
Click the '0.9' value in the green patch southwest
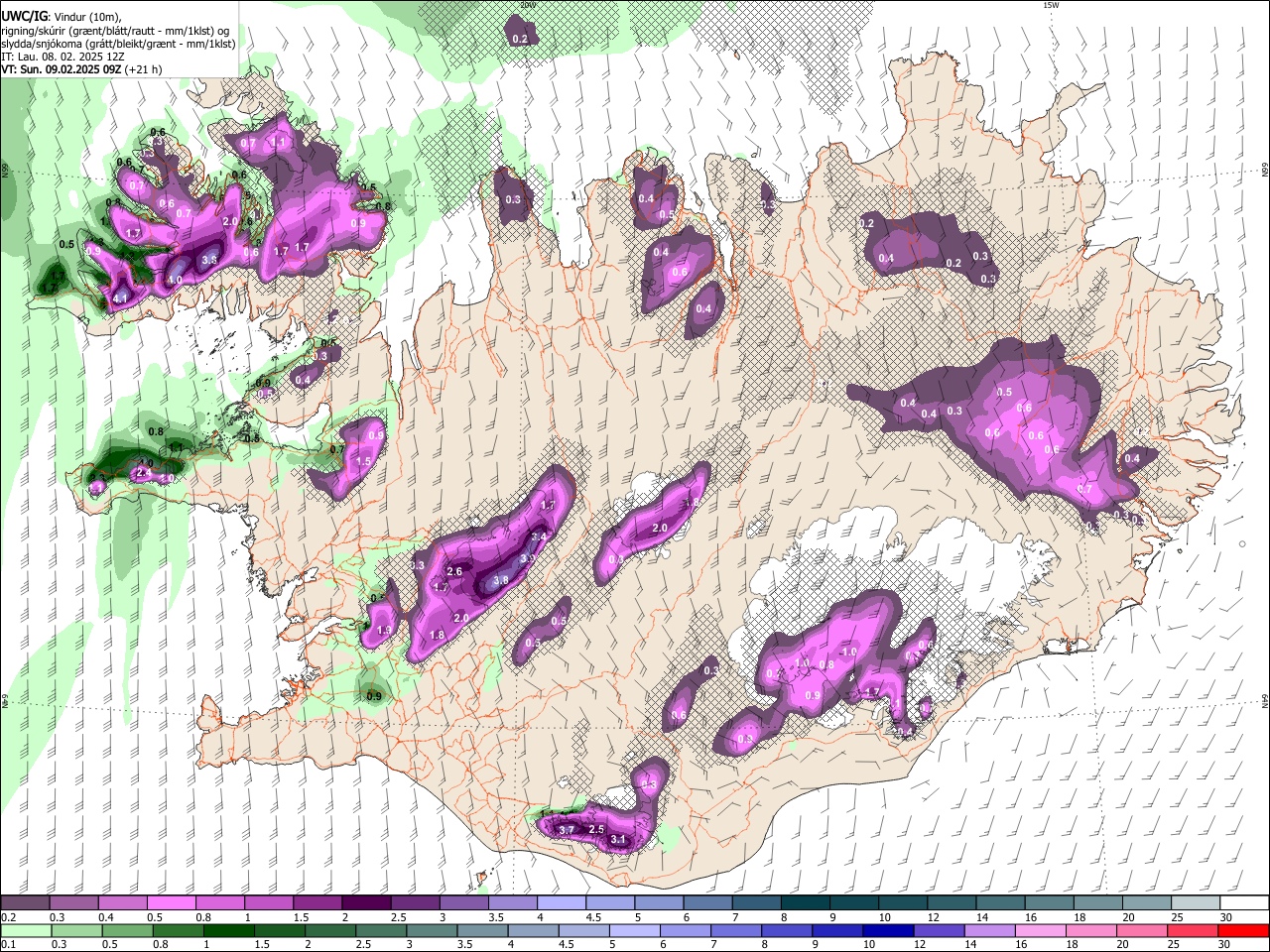click(x=374, y=697)
